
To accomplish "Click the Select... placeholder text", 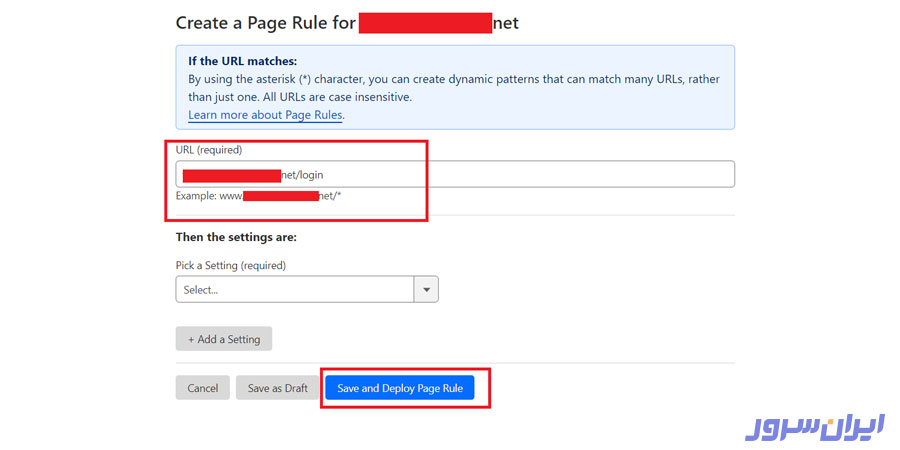I will click(201, 290).
